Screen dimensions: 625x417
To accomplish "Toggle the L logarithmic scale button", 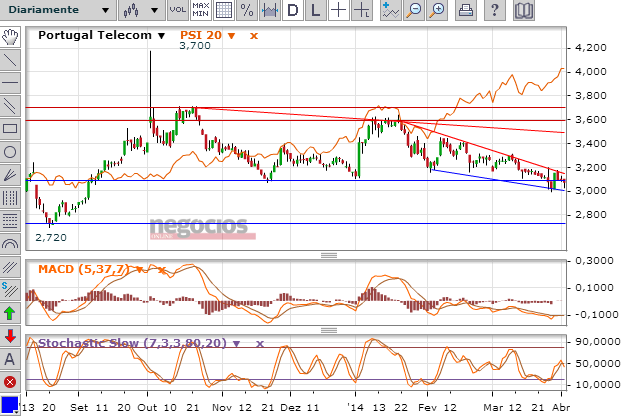I will 316,10.
